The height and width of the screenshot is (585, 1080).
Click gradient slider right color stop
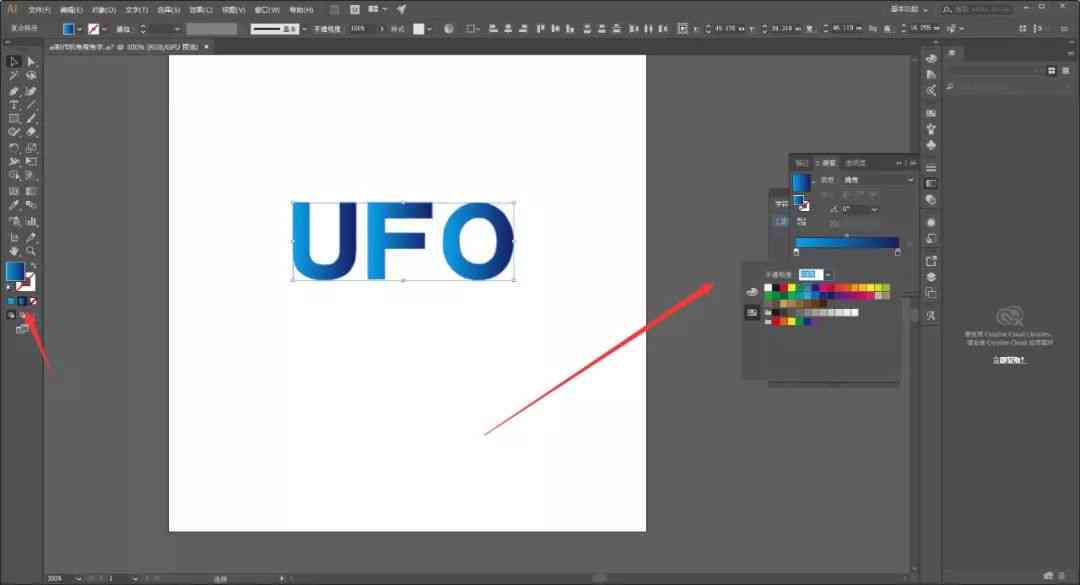897,252
